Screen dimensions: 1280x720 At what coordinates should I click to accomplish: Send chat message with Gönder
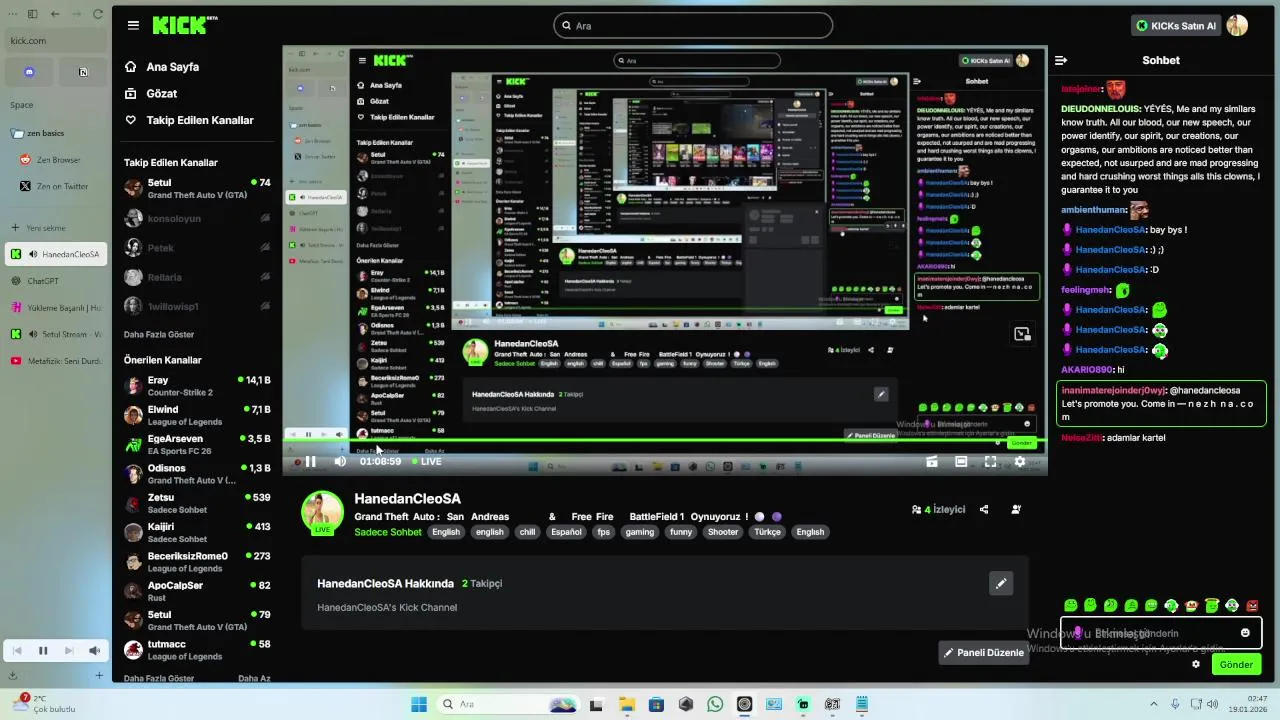pos(1236,664)
